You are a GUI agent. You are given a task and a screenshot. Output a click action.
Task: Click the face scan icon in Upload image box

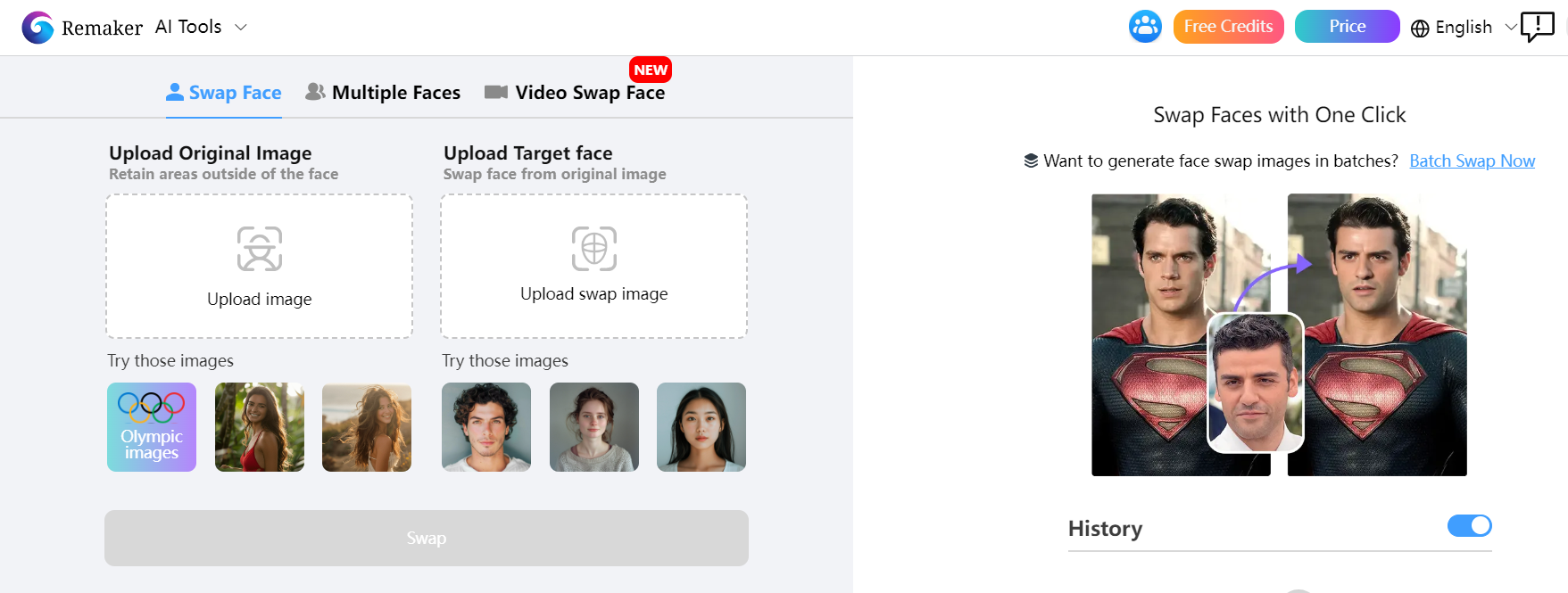tap(260, 249)
